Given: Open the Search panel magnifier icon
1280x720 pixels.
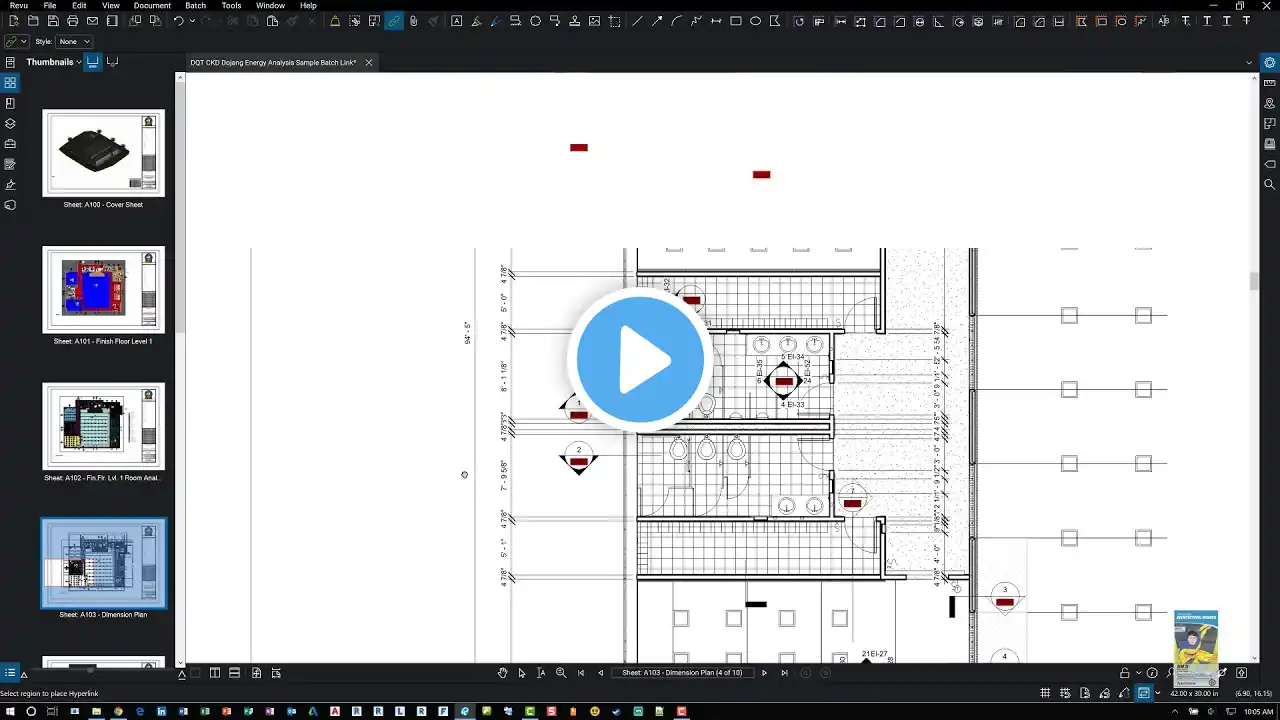Looking at the screenshot, I should [x=1270, y=184].
